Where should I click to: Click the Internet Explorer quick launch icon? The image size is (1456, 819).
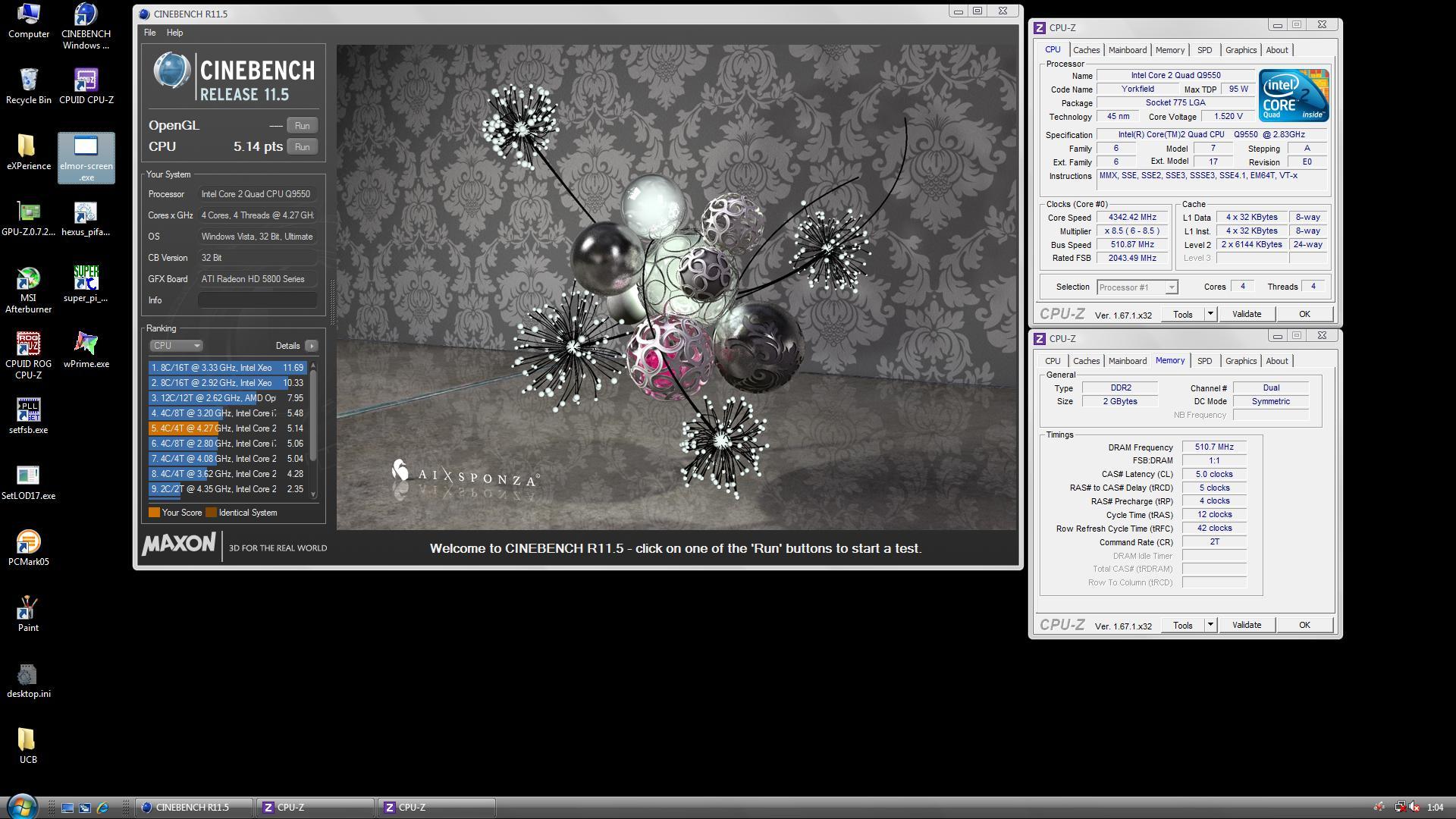[x=102, y=808]
